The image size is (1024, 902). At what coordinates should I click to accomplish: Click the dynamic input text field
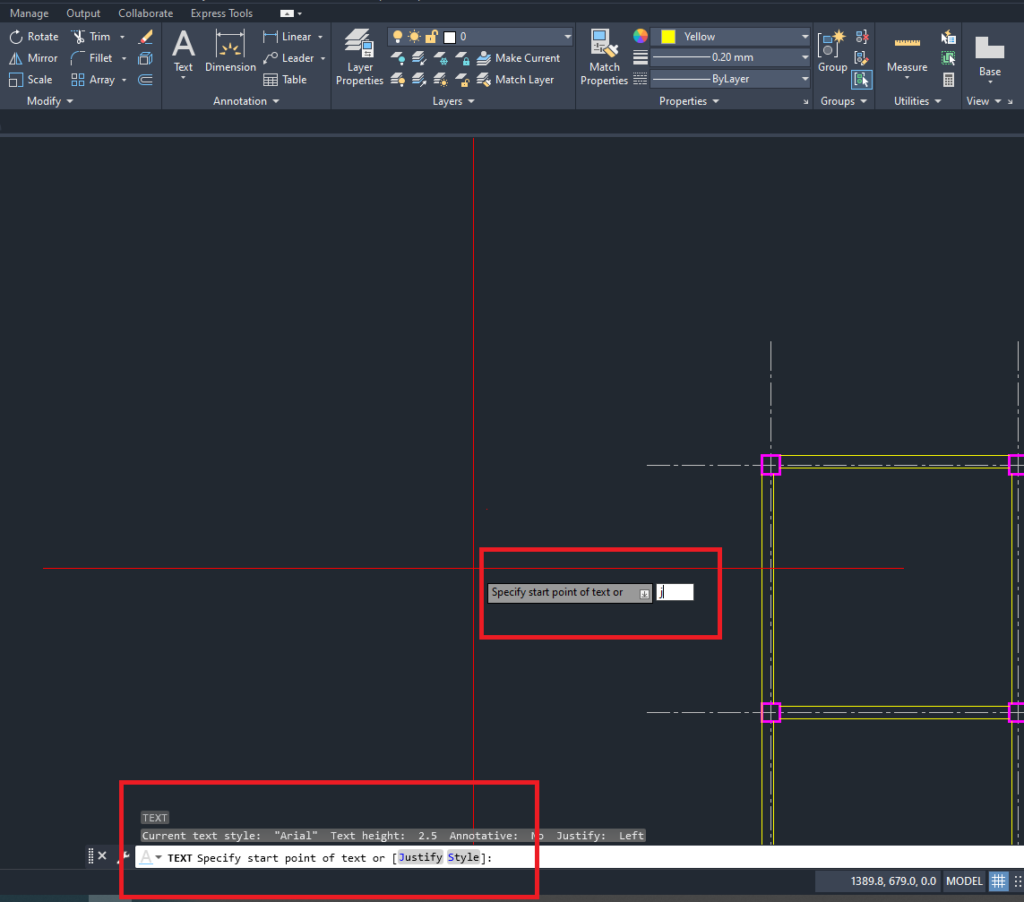tap(675, 592)
